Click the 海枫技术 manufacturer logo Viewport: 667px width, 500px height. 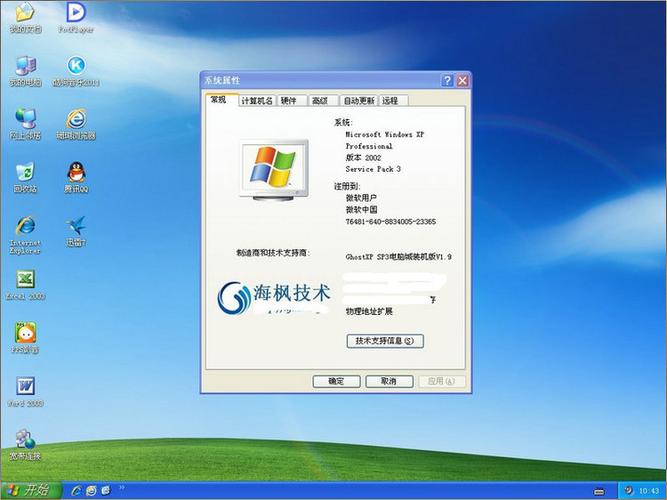click(x=274, y=296)
